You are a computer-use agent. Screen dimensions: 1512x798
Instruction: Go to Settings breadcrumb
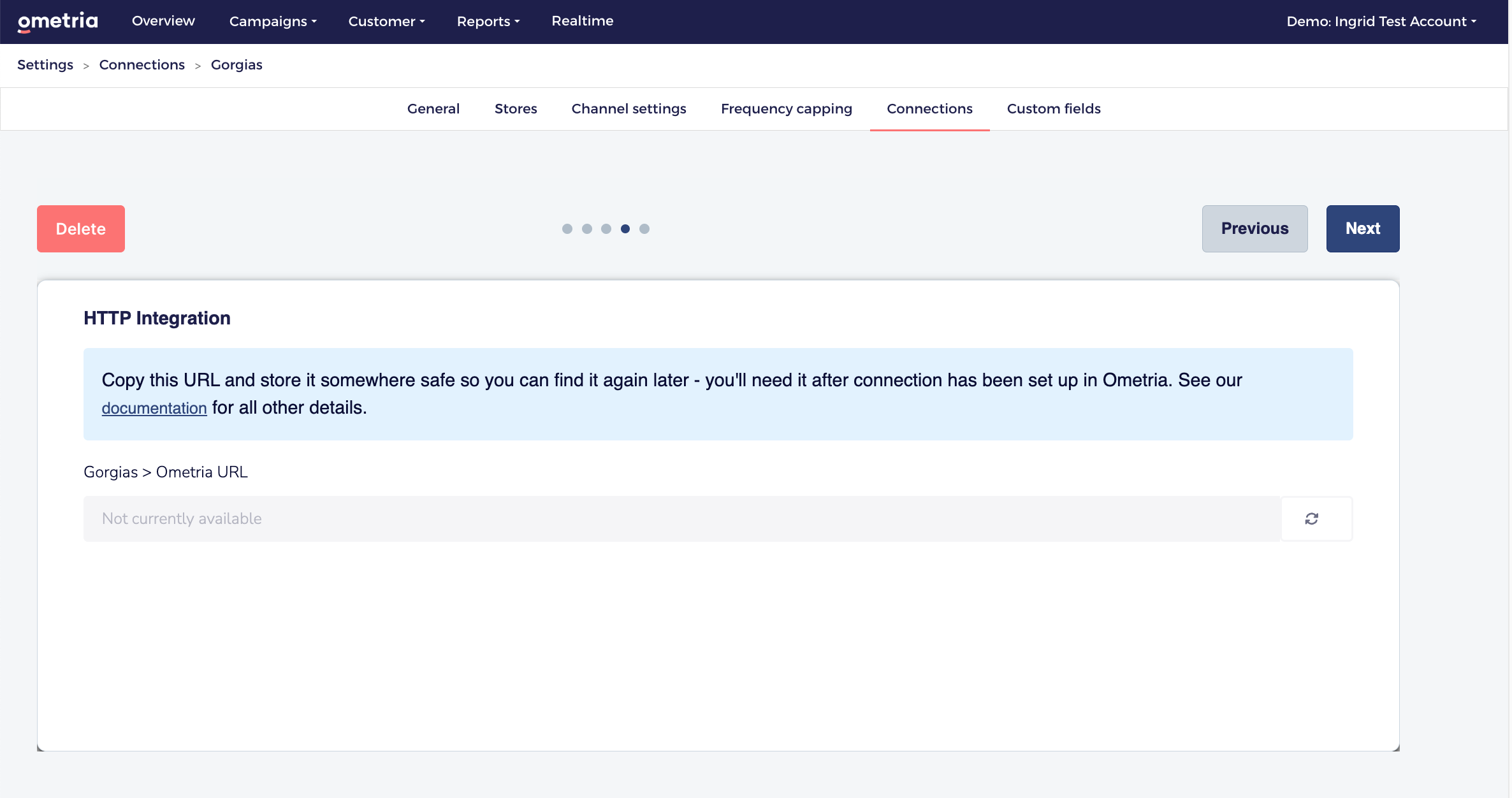(x=45, y=65)
